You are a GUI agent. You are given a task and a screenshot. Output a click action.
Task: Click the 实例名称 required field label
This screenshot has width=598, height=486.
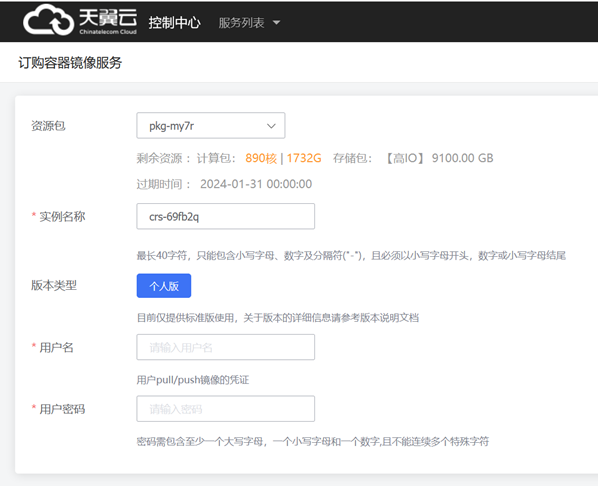pos(58,217)
